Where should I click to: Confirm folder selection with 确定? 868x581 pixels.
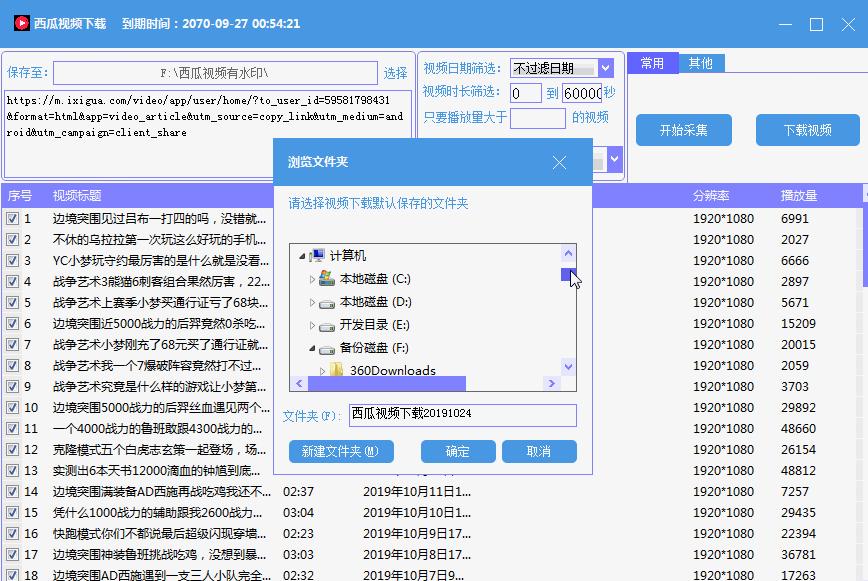458,452
